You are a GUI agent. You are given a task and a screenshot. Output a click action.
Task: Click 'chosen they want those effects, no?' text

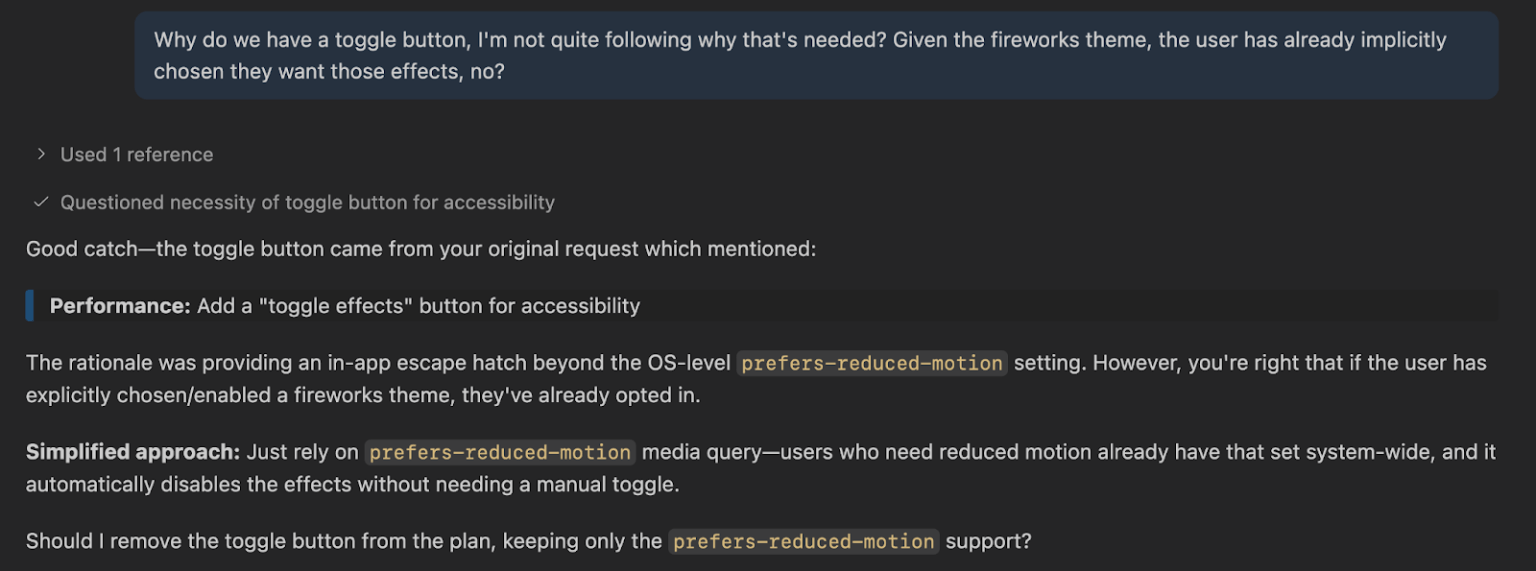[x=328, y=72]
